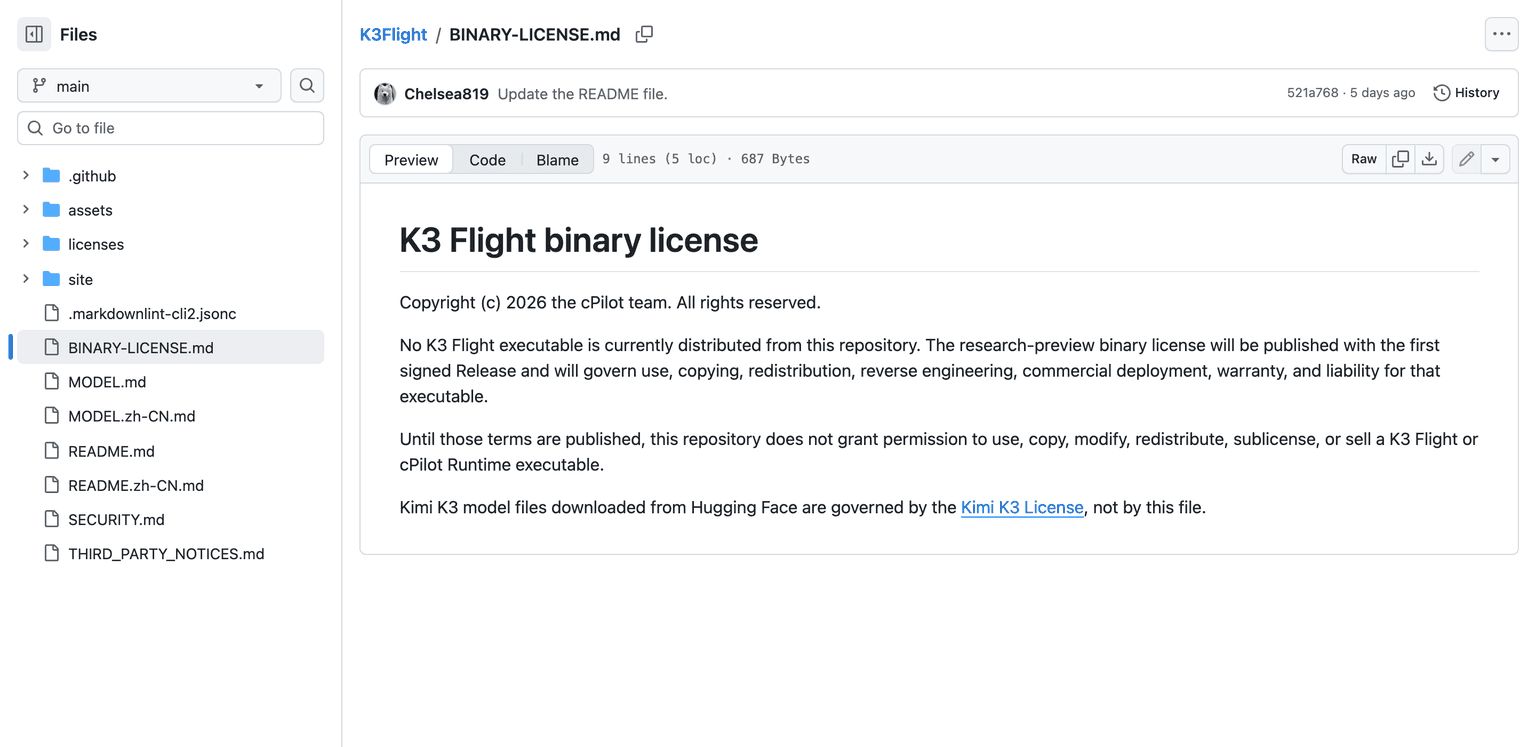This screenshot has height=747, width=1536.
Task: Open README.zh-CN.md file
Action: click(x=136, y=485)
